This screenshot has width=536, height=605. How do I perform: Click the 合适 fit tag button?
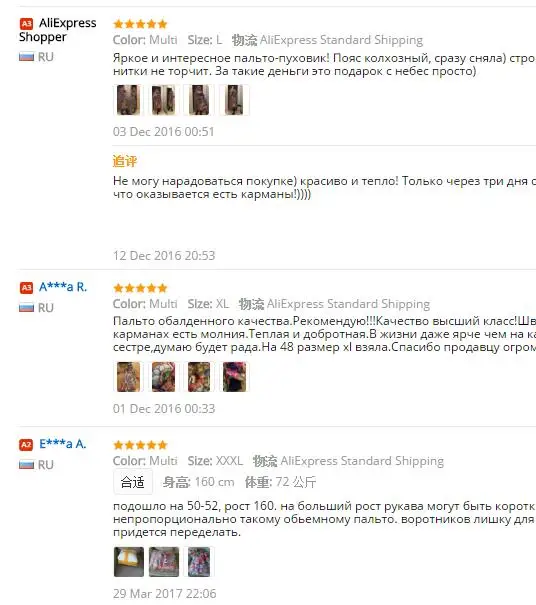pyautogui.click(x=133, y=482)
